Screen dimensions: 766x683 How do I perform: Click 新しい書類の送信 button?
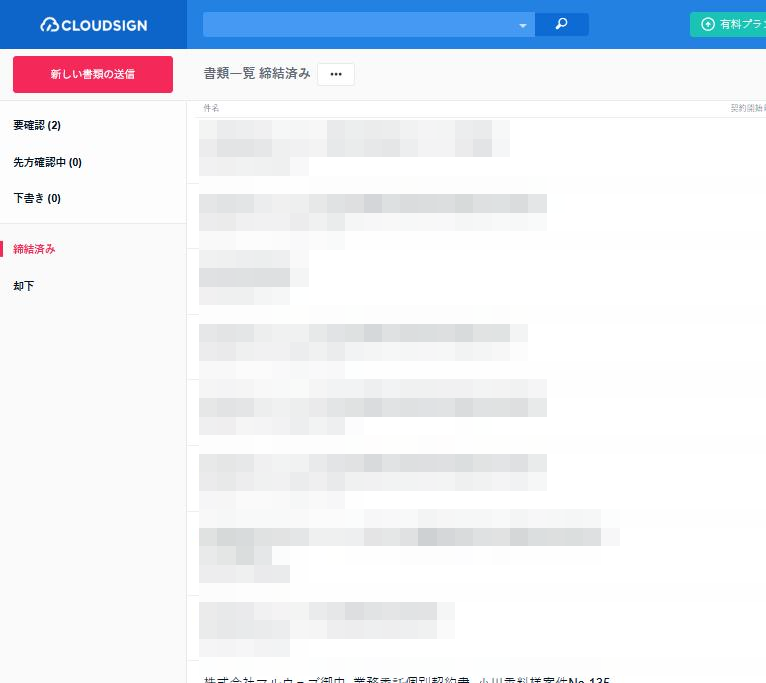(x=93, y=74)
